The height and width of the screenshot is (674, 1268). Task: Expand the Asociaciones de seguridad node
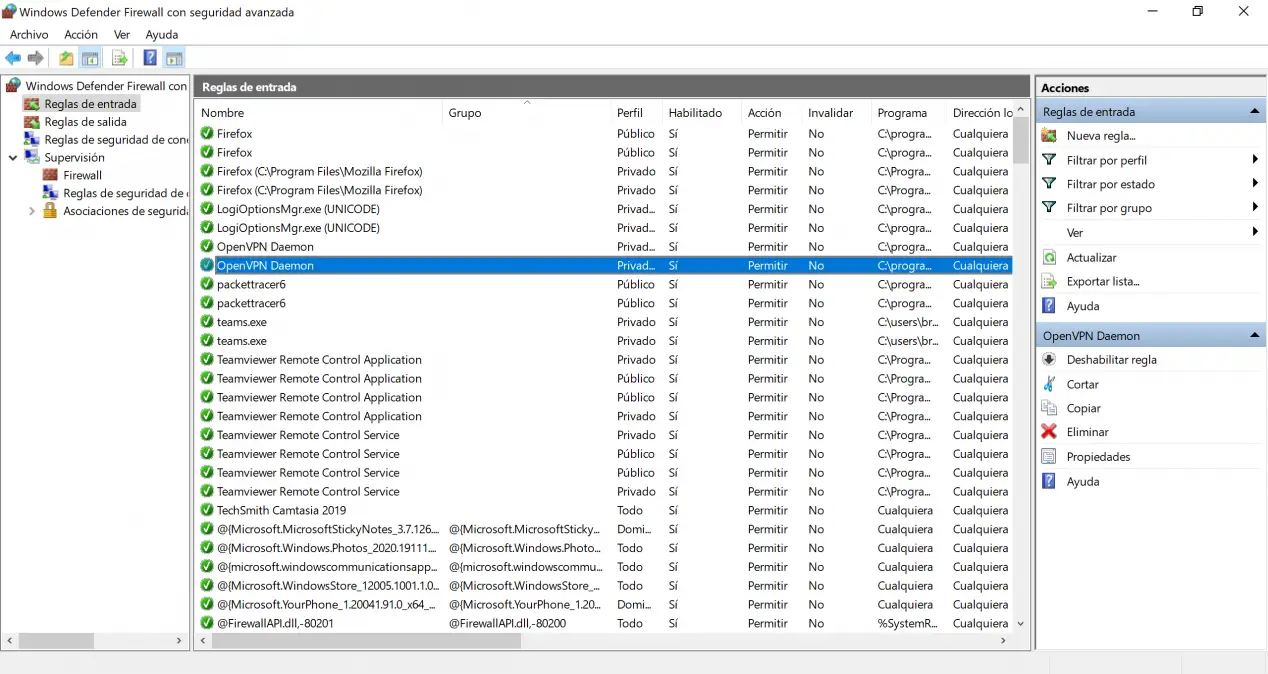pyautogui.click(x=32, y=211)
